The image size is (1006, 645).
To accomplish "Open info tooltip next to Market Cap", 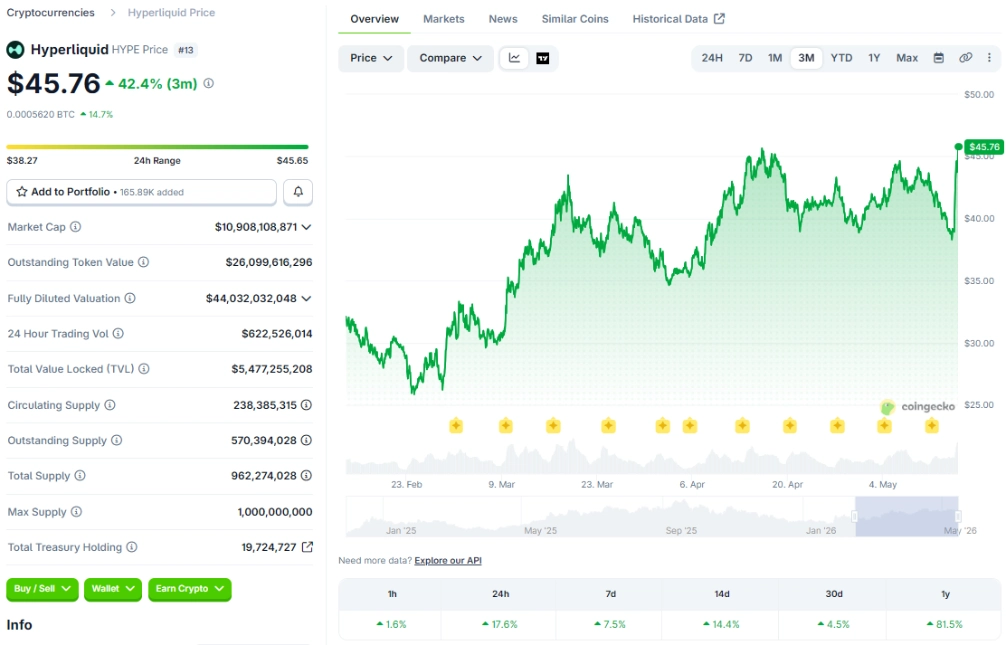I will pos(76,227).
